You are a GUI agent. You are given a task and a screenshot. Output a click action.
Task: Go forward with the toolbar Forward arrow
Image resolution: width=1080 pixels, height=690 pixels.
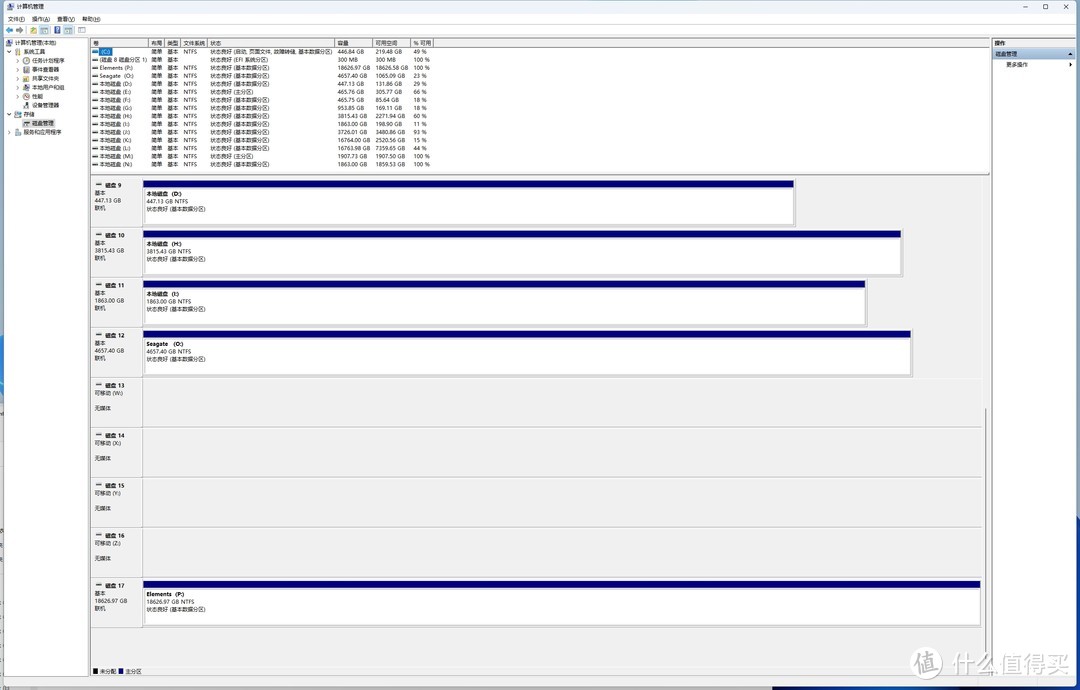click(19, 30)
